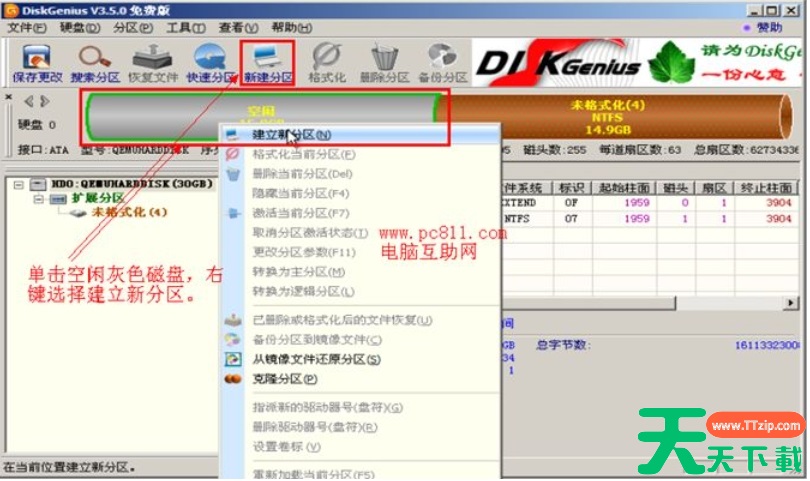Start the 快速分区 quick partition tool

210,64
